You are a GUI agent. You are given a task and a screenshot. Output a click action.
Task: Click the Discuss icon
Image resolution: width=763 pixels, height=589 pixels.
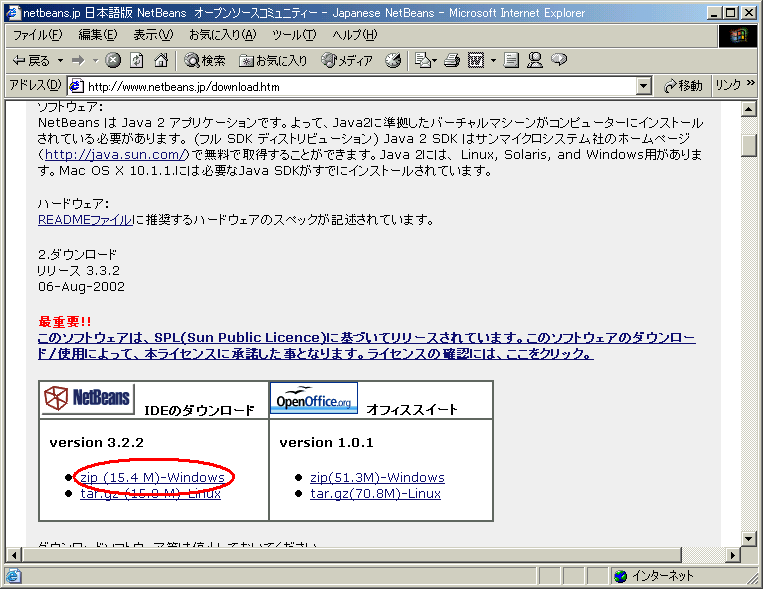pyautogui.click(x=511, y=60)
